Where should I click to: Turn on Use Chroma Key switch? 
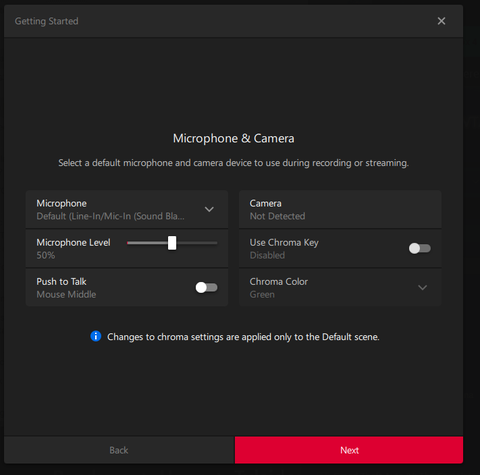coord(420,248)
